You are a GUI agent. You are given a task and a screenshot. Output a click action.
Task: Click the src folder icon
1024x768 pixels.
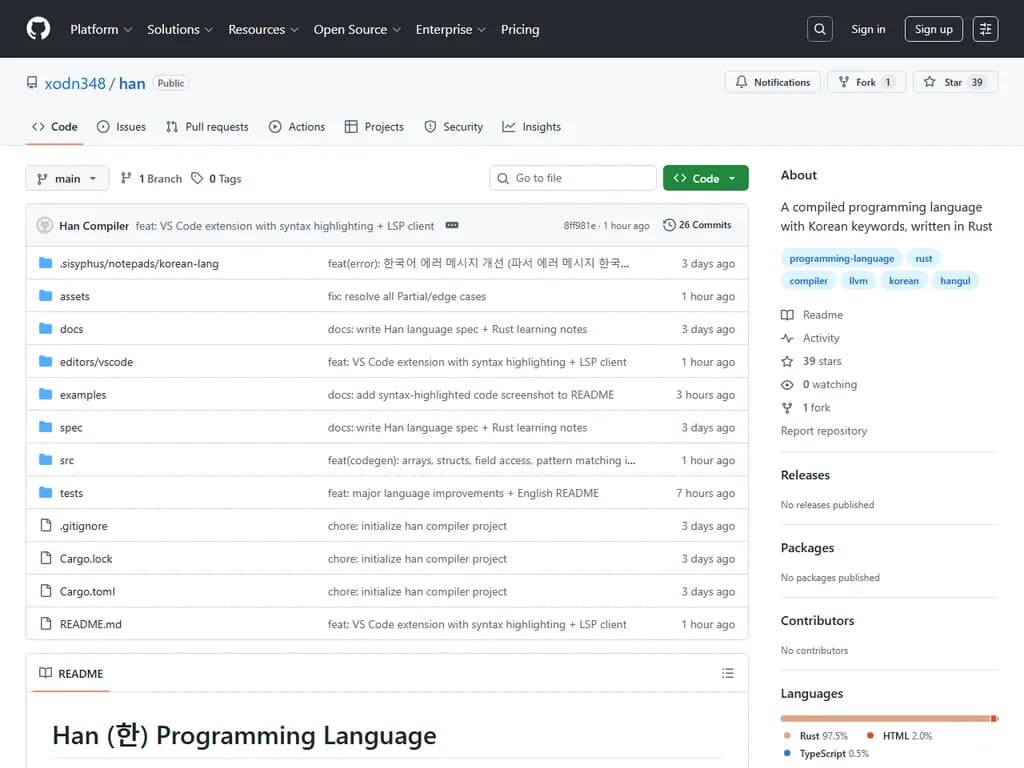click(44, 460)
